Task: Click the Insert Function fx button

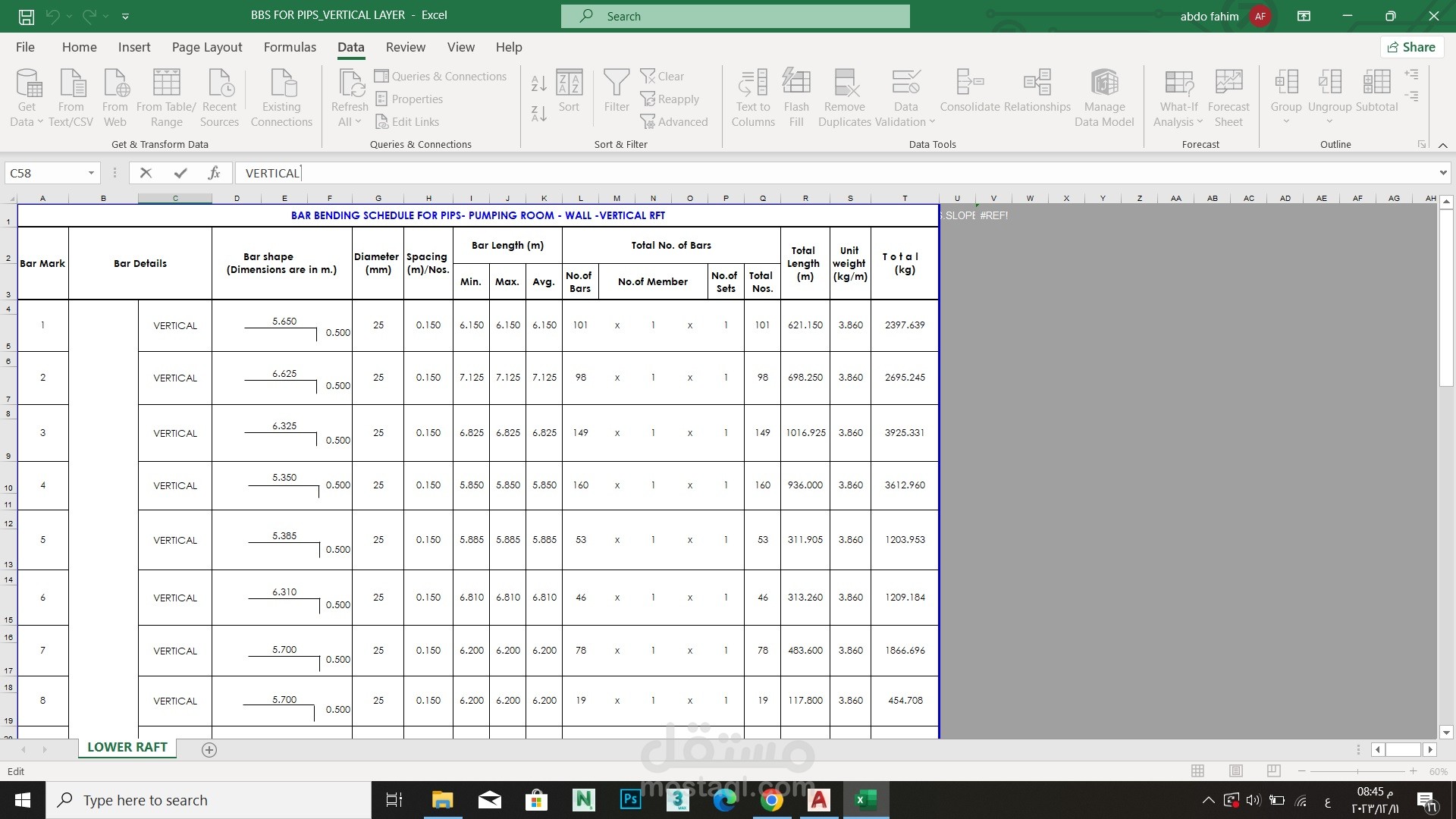Action: 214,173
